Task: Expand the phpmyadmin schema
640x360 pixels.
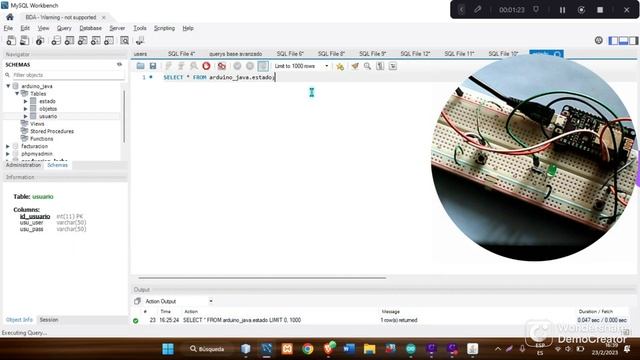Action: pyautogui.click(x=8, y=154)
